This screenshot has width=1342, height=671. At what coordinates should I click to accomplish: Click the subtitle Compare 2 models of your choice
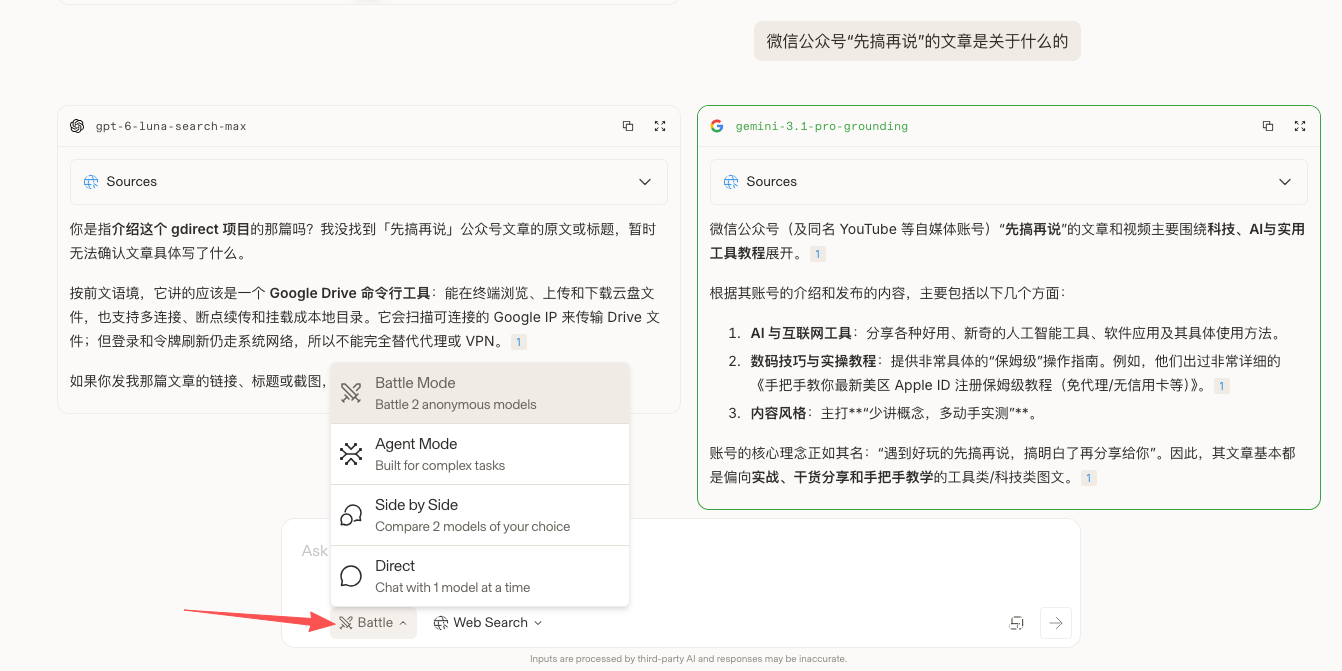tap(473, 527)
